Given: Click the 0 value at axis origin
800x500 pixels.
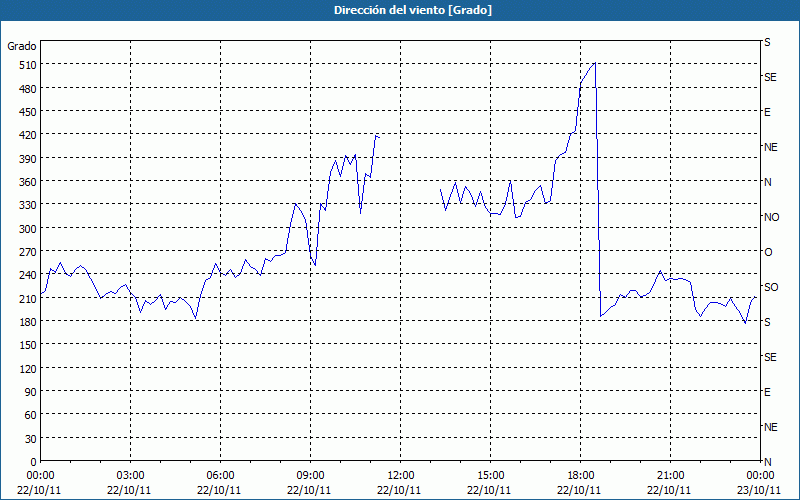Looking at the screenshot, I should (34, 462).
